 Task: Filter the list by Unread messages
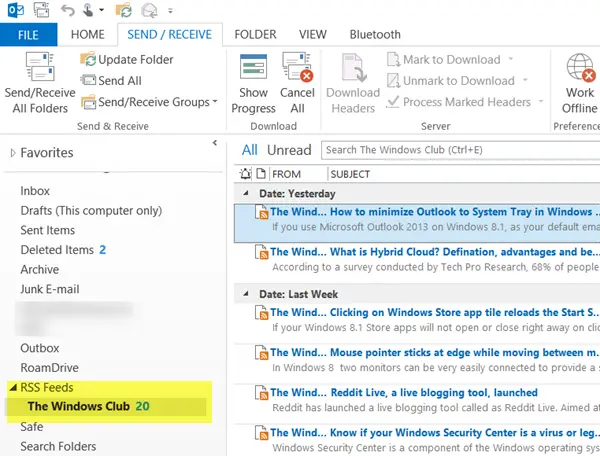(289, 150)
